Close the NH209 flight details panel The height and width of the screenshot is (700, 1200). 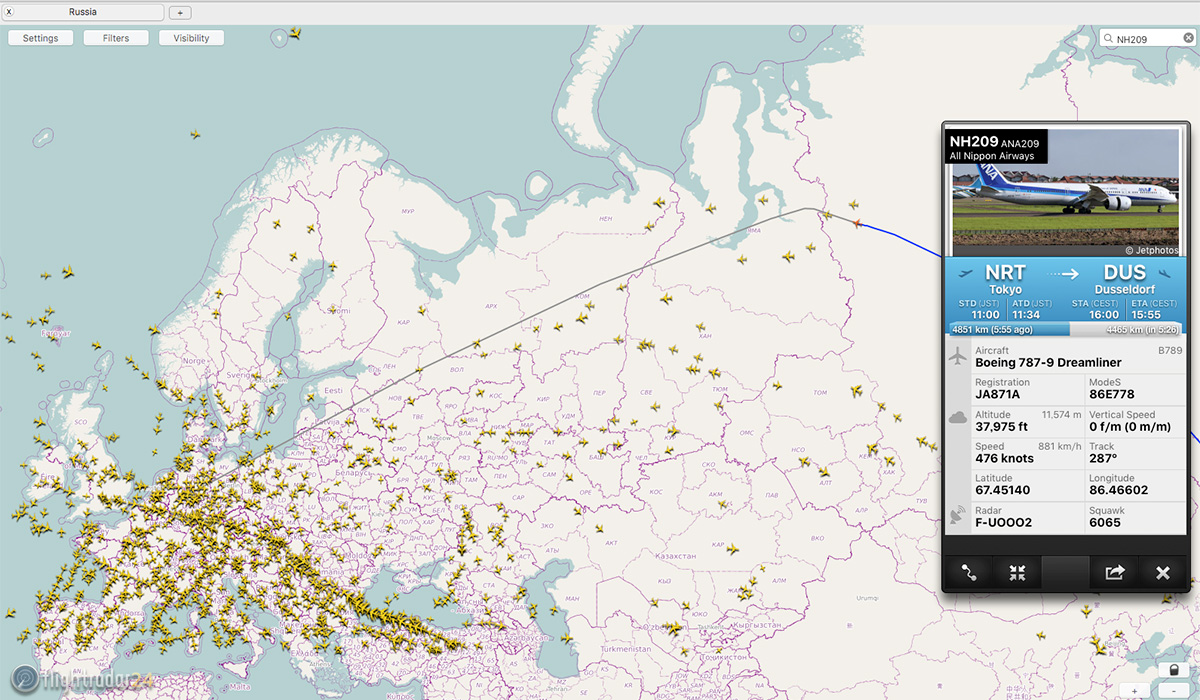tap(1162, 573)
